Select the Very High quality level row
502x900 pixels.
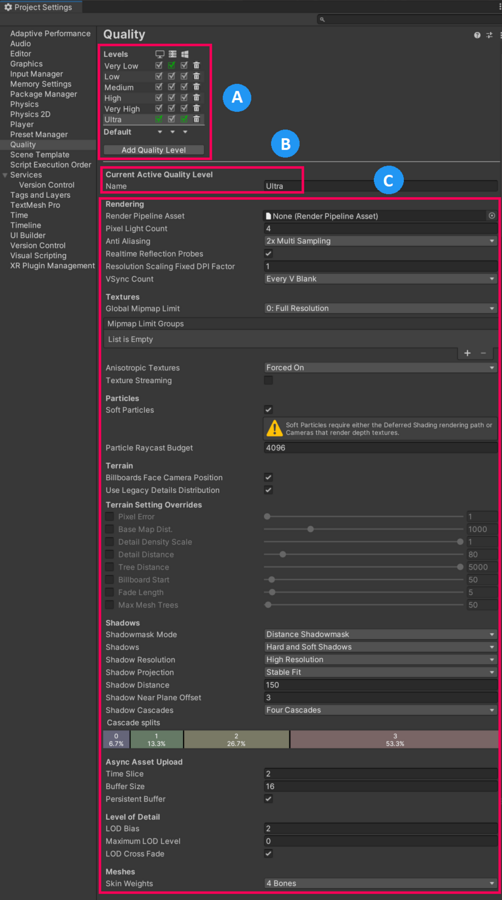pos(154,108)
